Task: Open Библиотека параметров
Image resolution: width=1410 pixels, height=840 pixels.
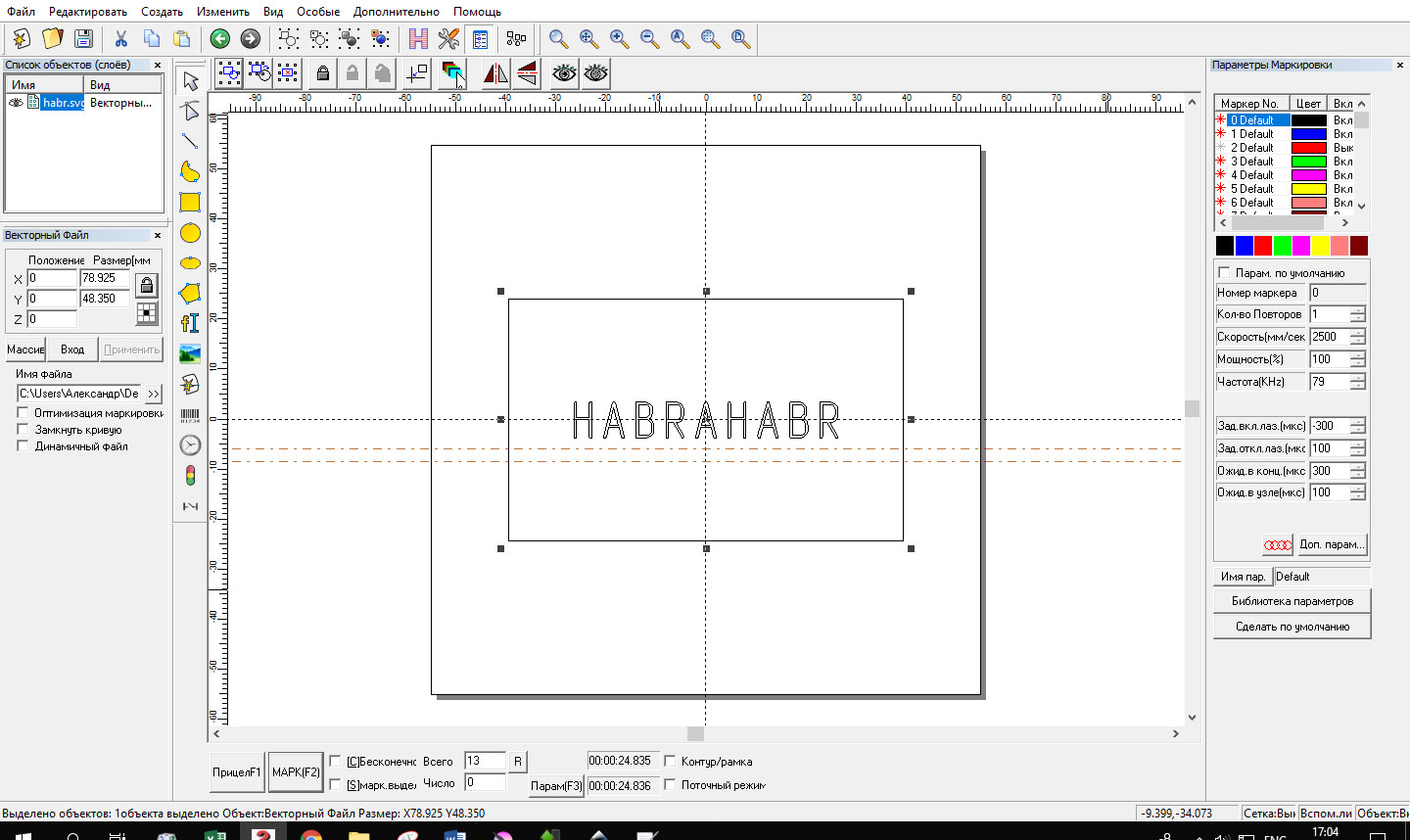Action: click(x=1292, y=601)
